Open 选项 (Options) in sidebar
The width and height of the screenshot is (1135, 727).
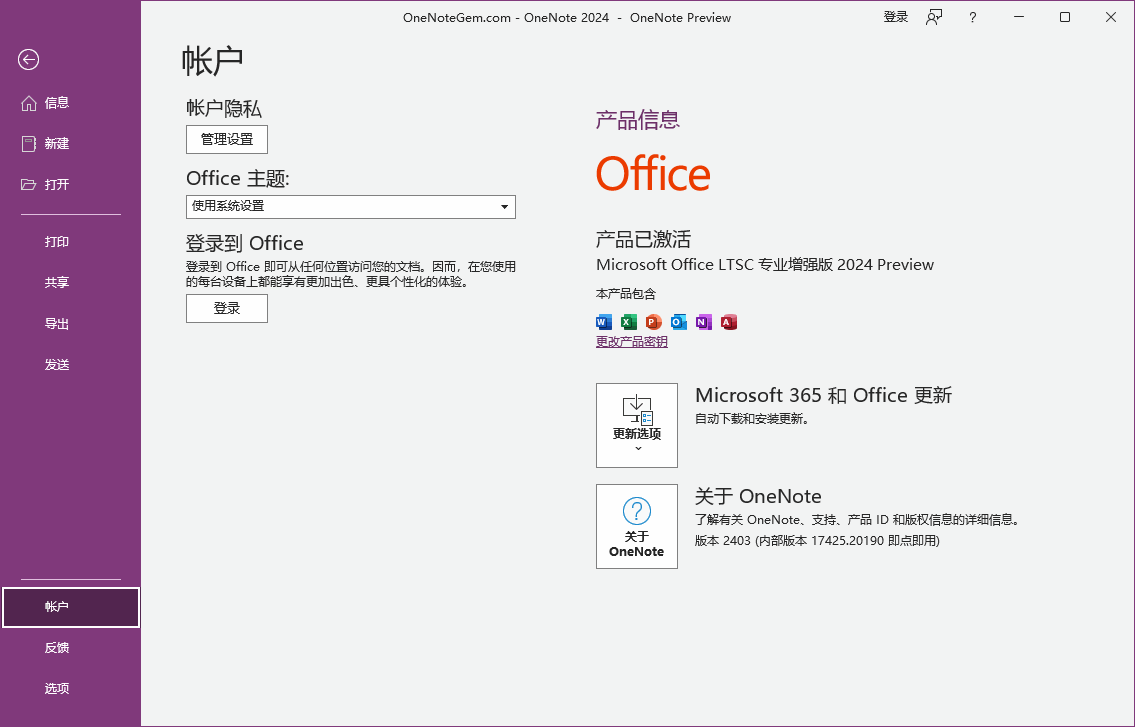57,689
